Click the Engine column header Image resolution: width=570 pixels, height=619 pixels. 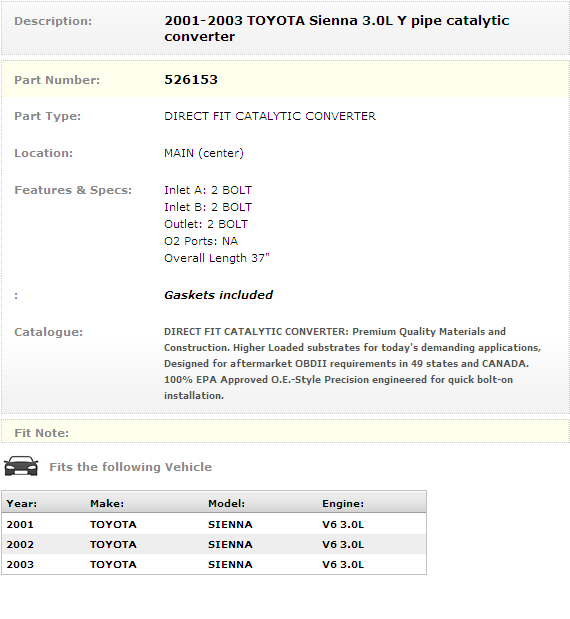(343, 503)
